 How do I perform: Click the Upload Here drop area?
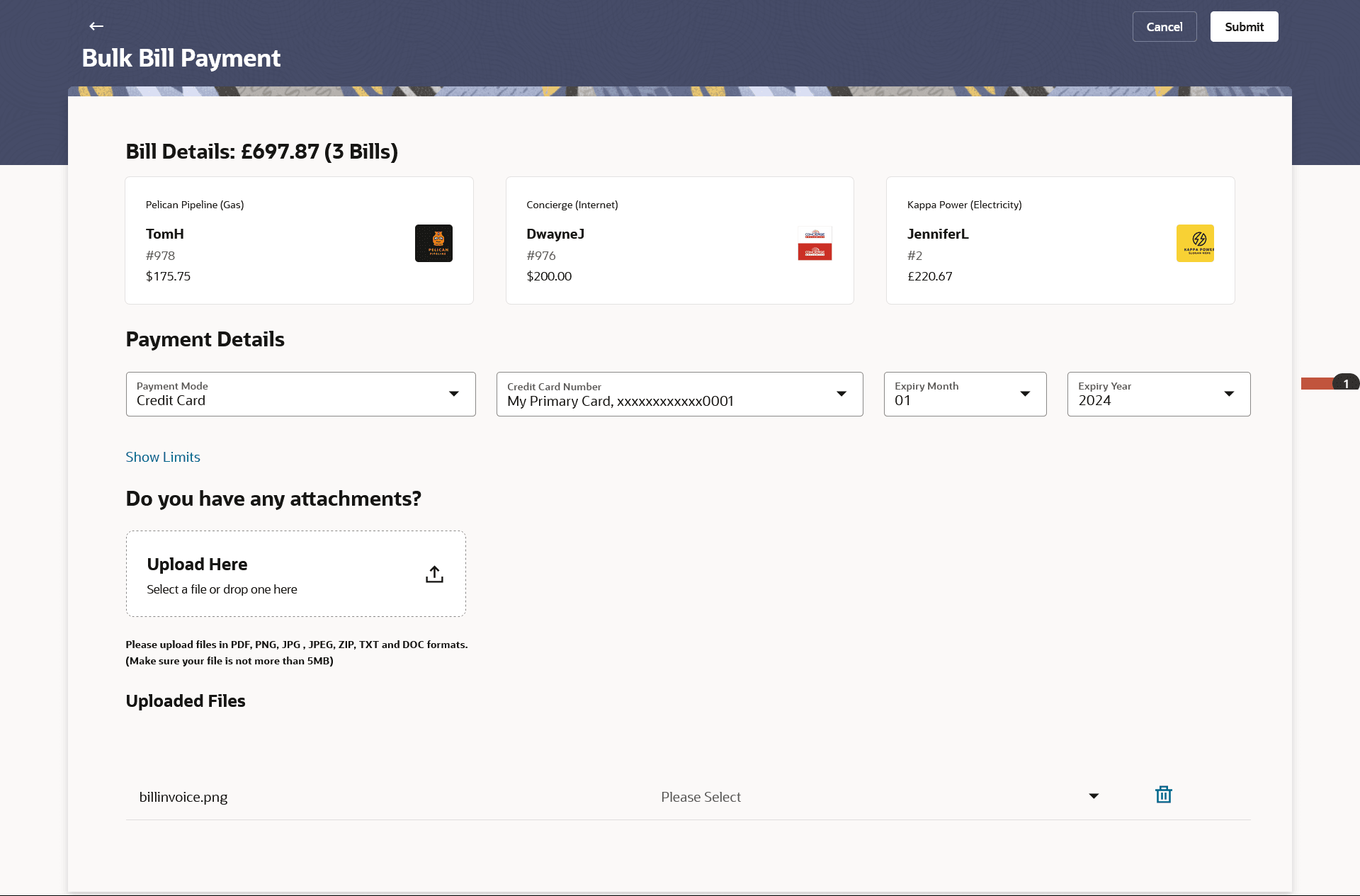pyautogui.click(x=295, y=574)
